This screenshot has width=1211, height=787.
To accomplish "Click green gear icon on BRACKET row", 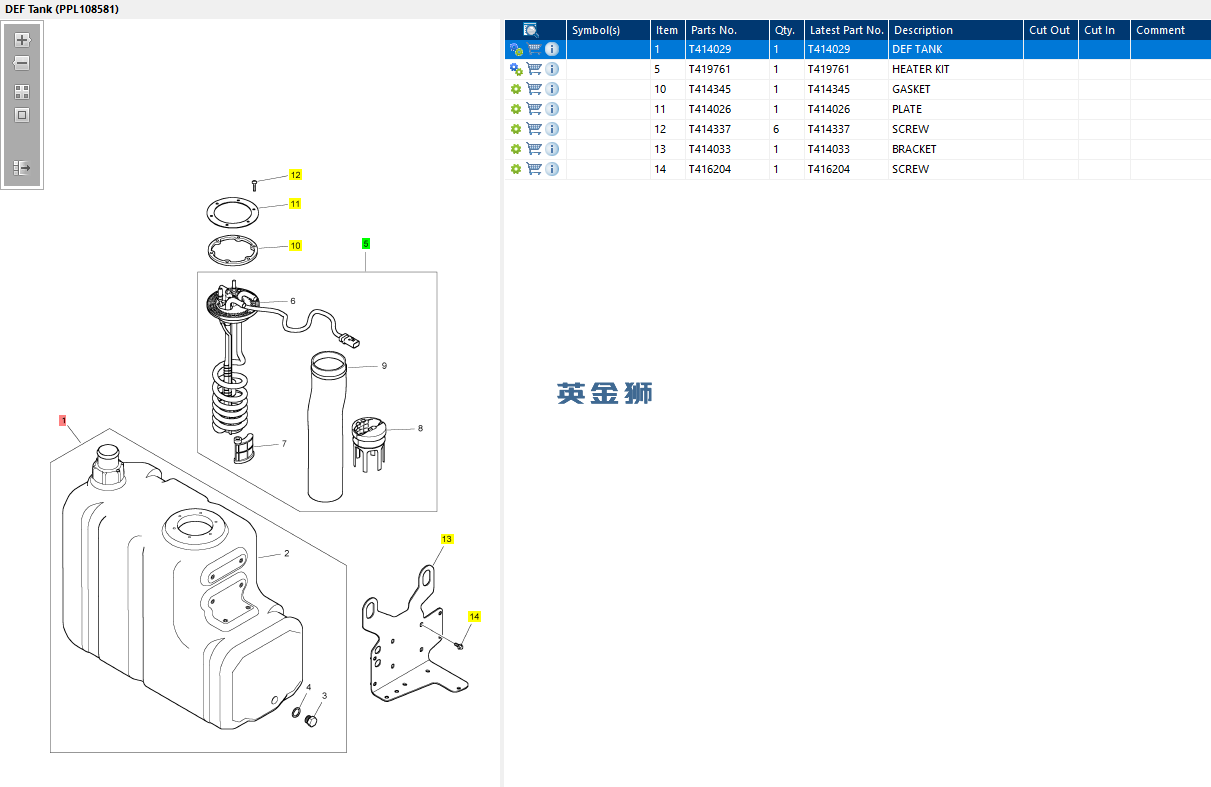I will (x=516, y=149).
